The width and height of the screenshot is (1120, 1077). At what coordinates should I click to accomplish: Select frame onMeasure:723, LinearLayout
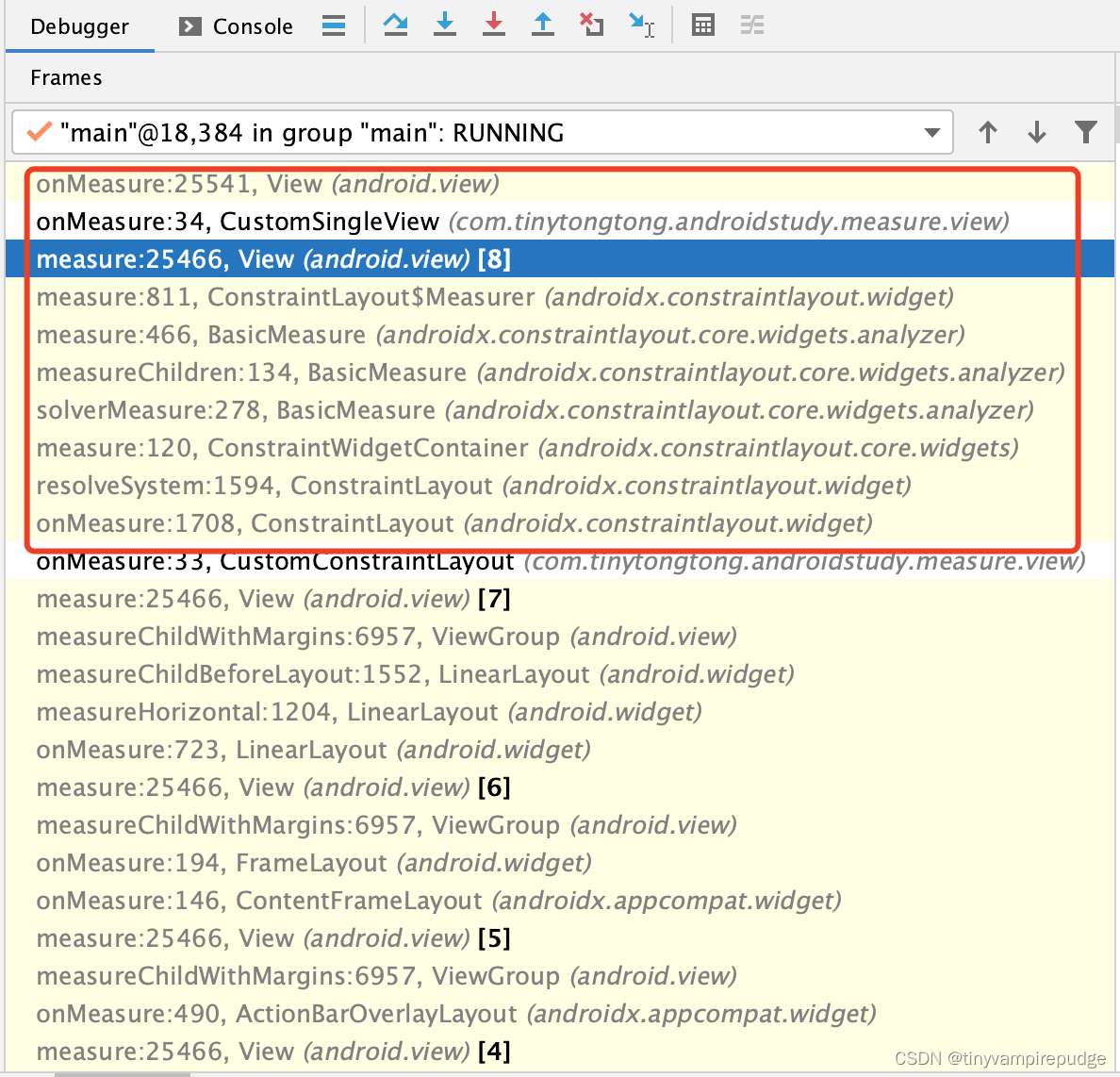(x=560, y=750)
